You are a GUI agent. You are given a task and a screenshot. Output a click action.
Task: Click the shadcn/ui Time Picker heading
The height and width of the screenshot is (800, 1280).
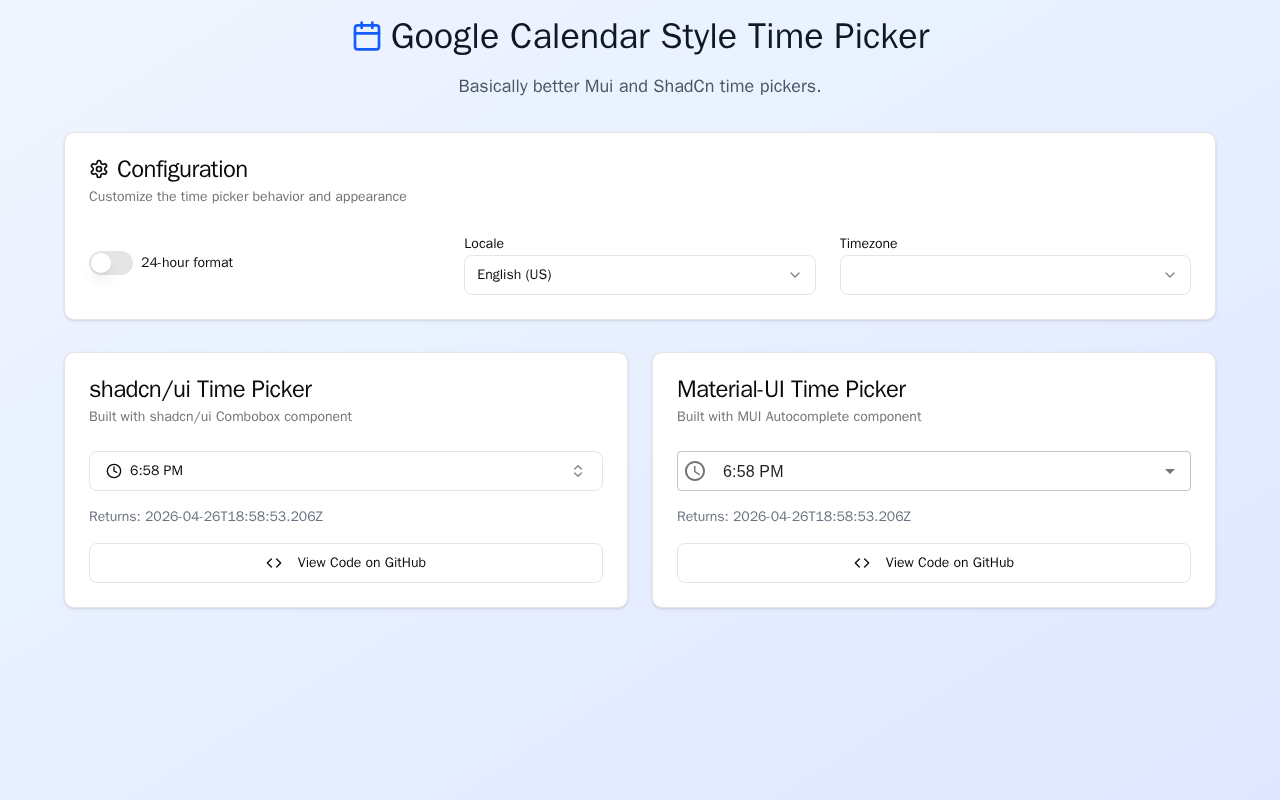200,389
